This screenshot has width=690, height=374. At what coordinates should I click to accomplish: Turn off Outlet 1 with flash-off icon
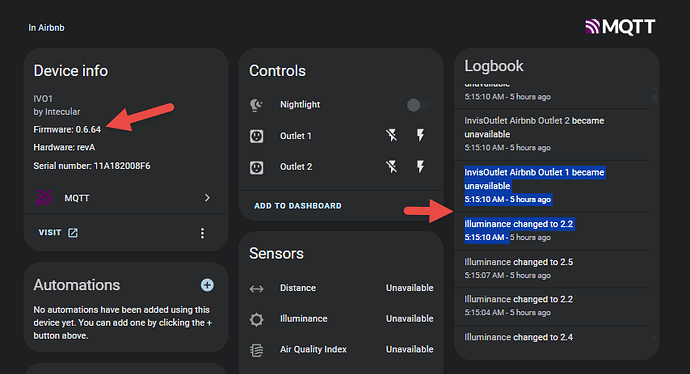click(391, 135)
